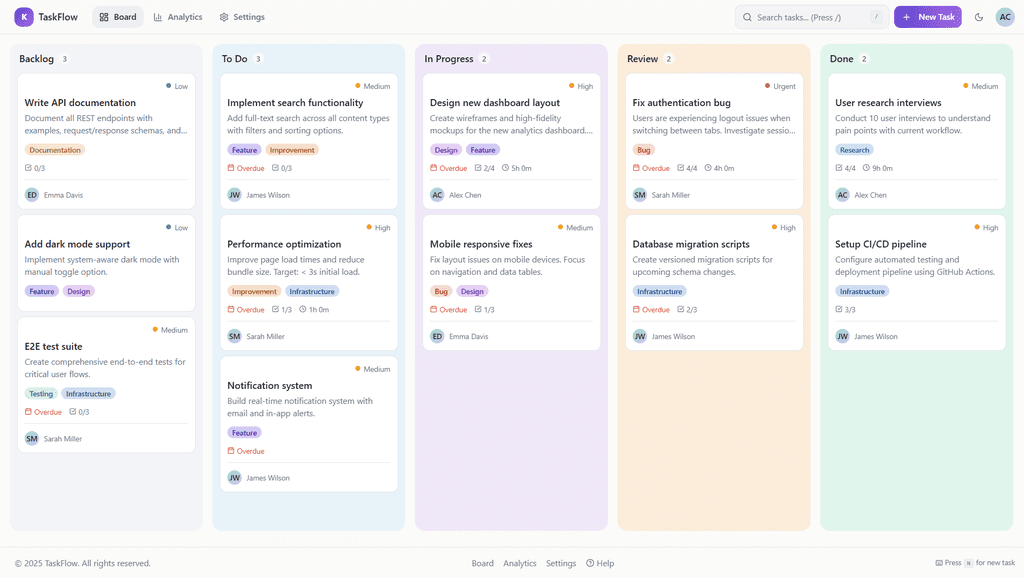Focus the Search tasks input field
1024x578 pixels.
point(811,17)
